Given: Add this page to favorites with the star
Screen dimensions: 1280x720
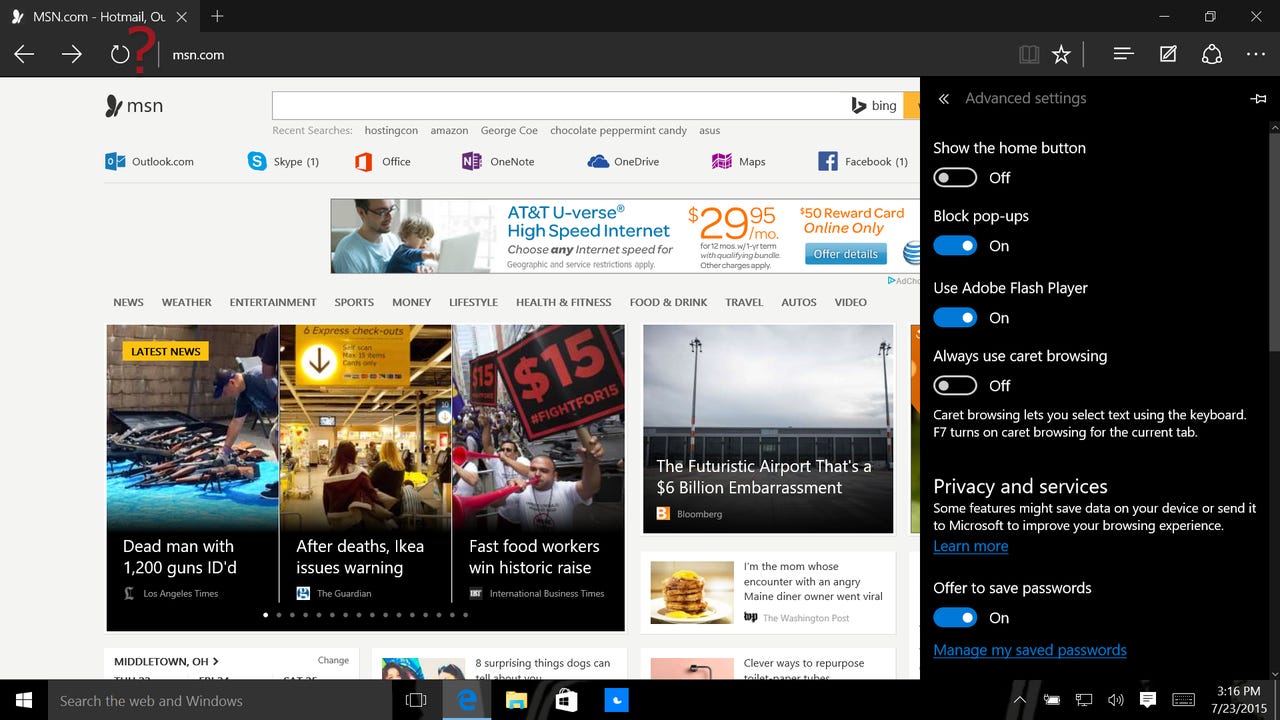Looking at the screenshot, I should [1061, 54].
